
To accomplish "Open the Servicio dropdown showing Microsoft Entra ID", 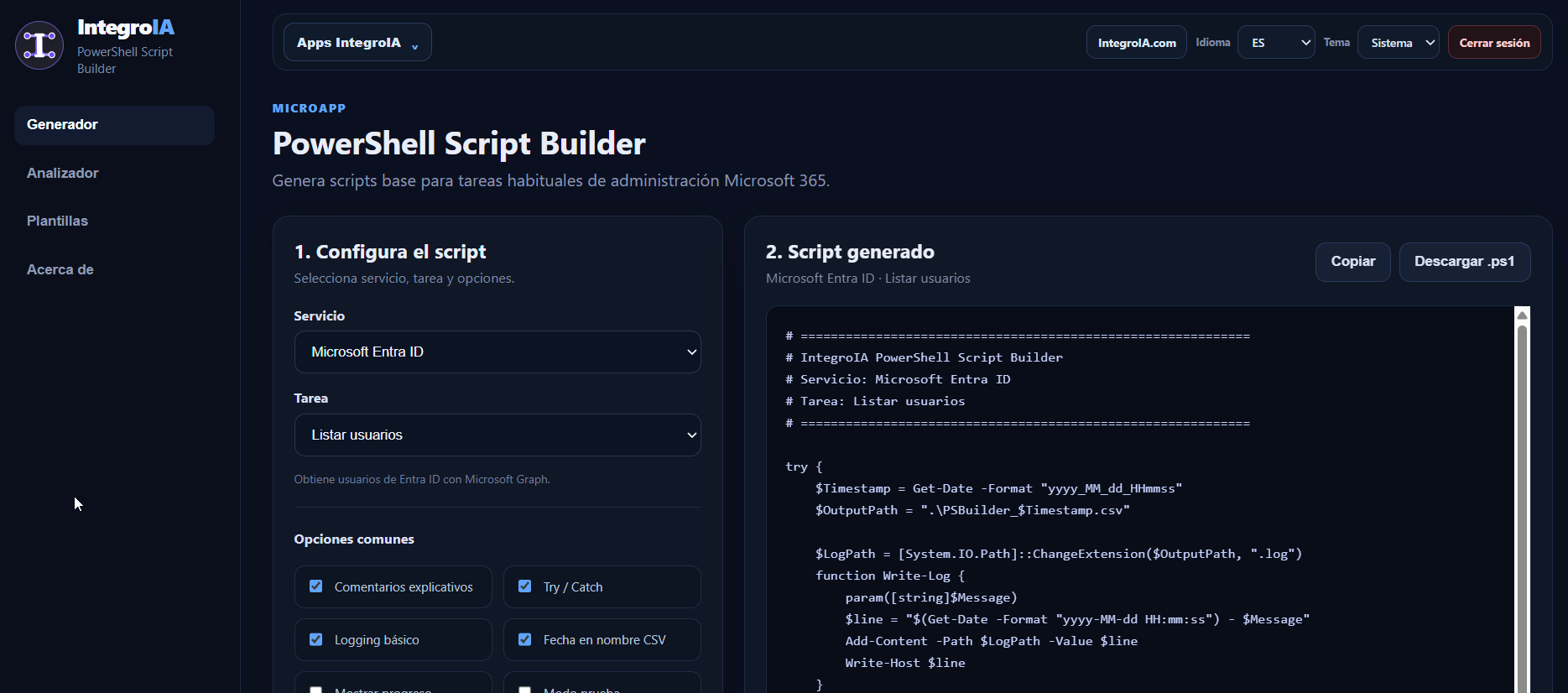I will tap(497, 352).
